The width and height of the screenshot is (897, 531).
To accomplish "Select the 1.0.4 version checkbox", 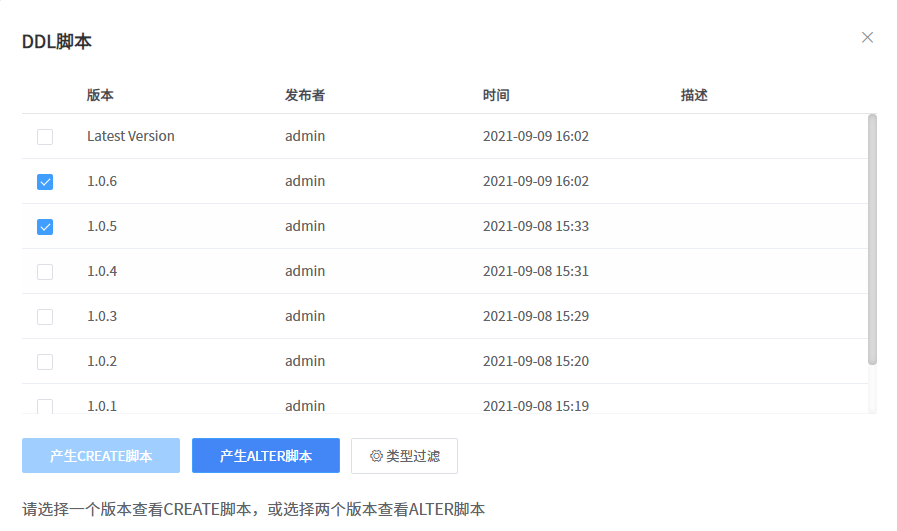I will (x=45, y=272).
